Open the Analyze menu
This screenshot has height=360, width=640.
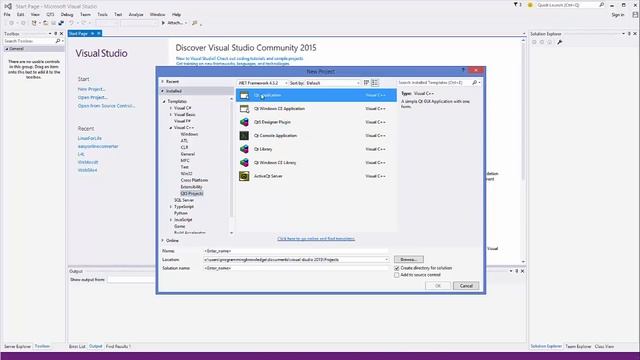coord(136,14)
